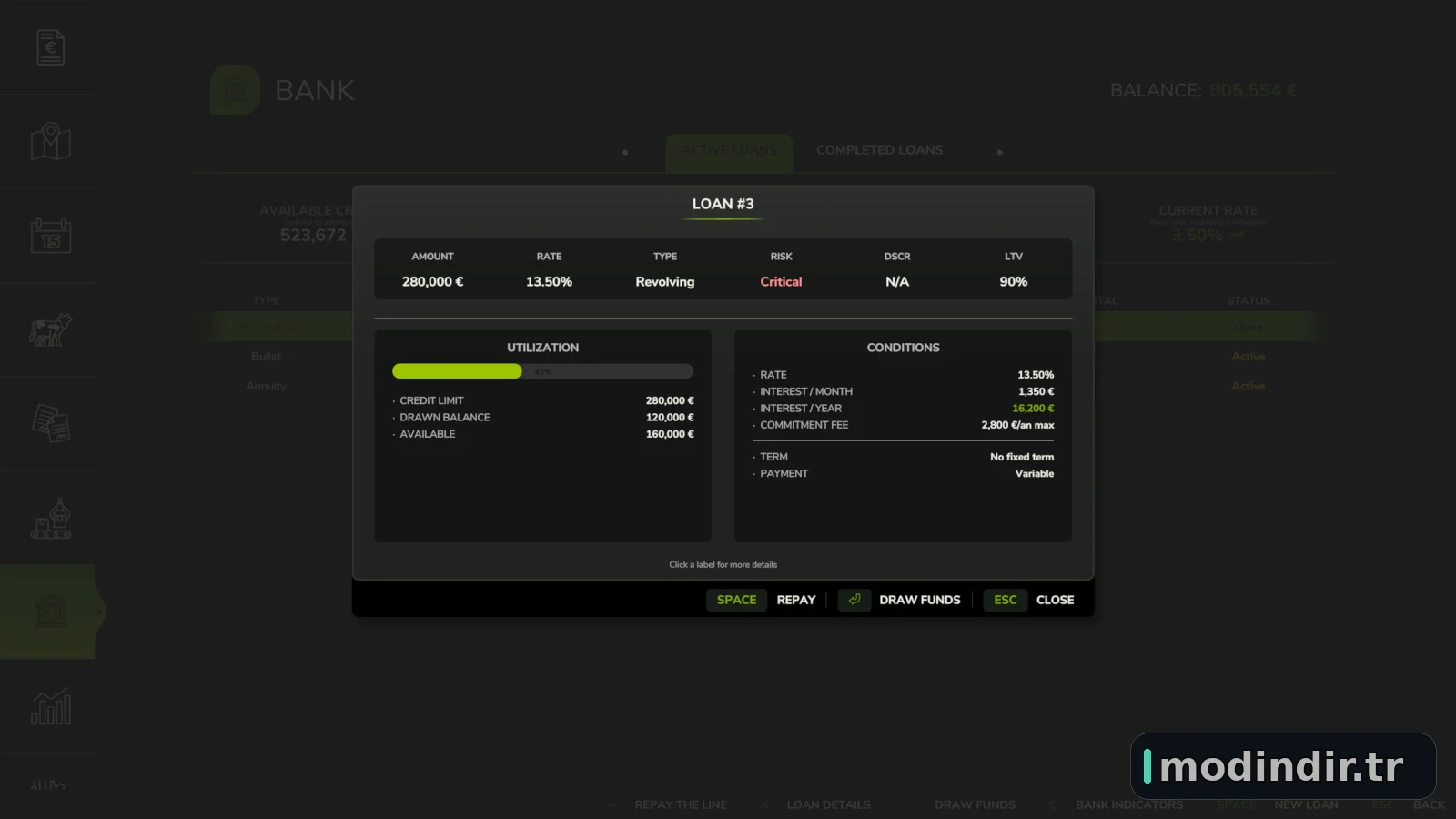This screenshot has width=1456, height=819.
Task: Select the Bullet loan row in background list
Action: tap(267, 357)
